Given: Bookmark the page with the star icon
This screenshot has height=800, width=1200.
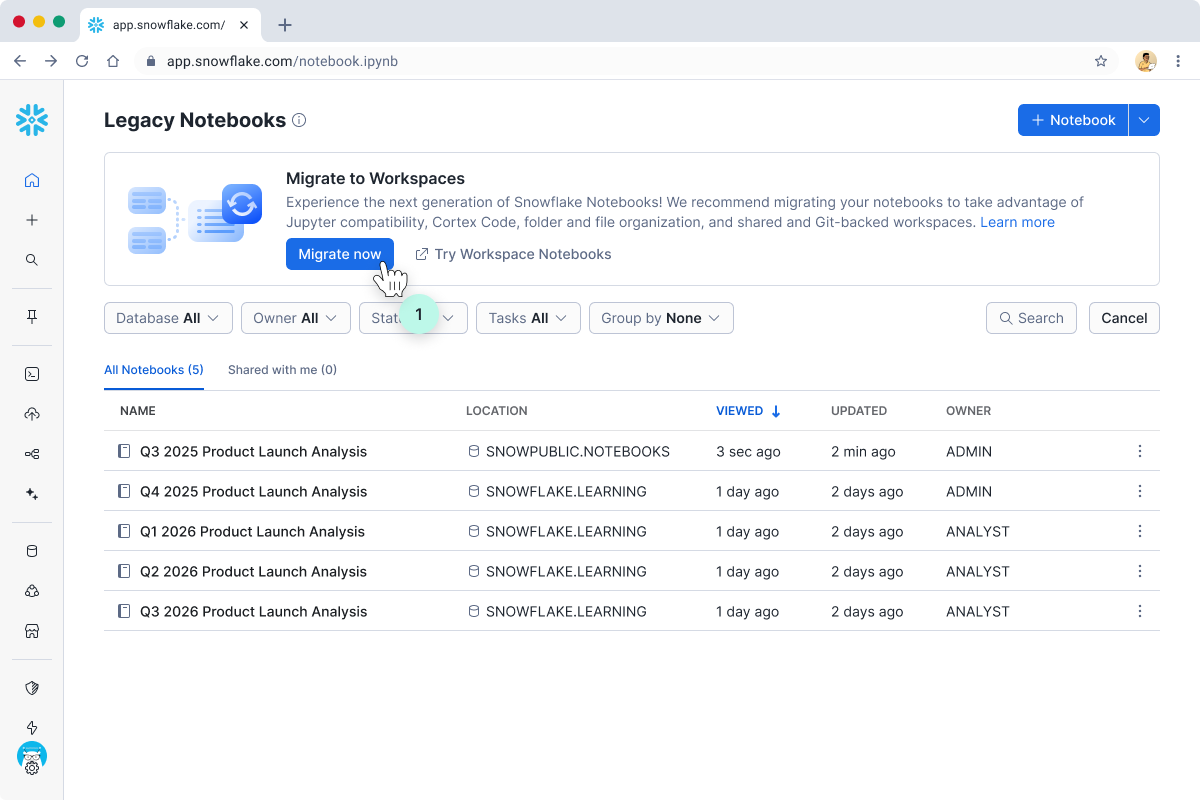Looking at the screenshot, I should tap(1101, 61).
